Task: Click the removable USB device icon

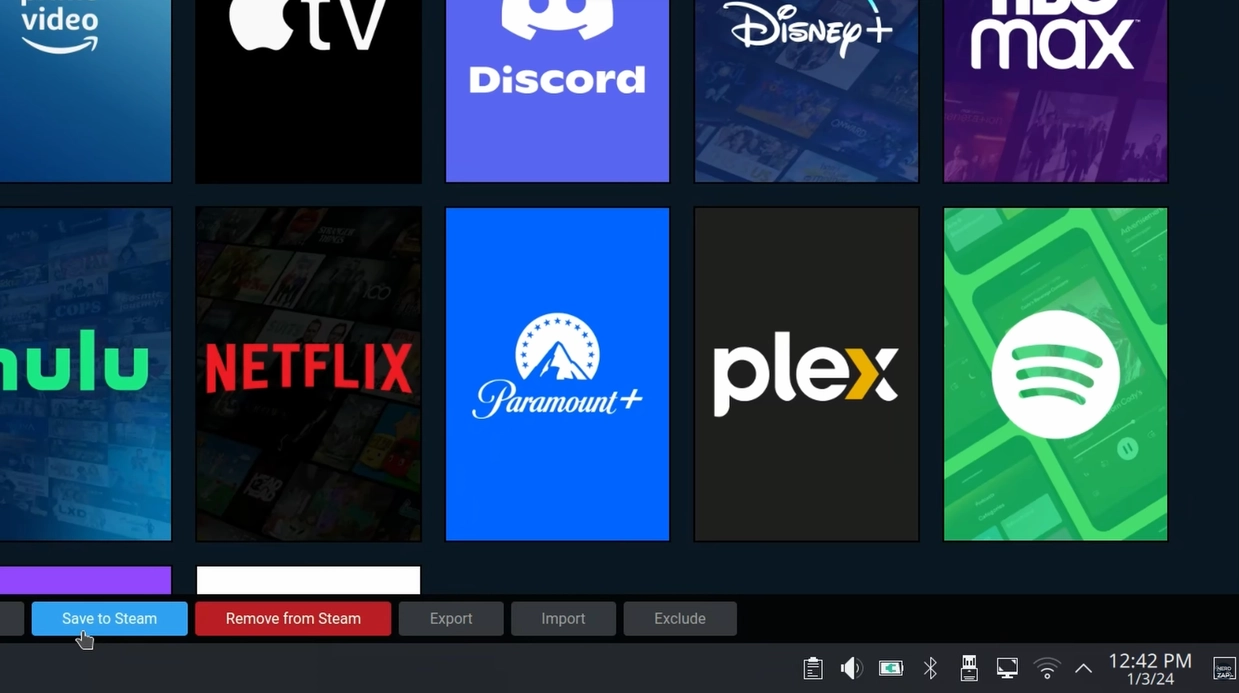Action: point(968,668)
